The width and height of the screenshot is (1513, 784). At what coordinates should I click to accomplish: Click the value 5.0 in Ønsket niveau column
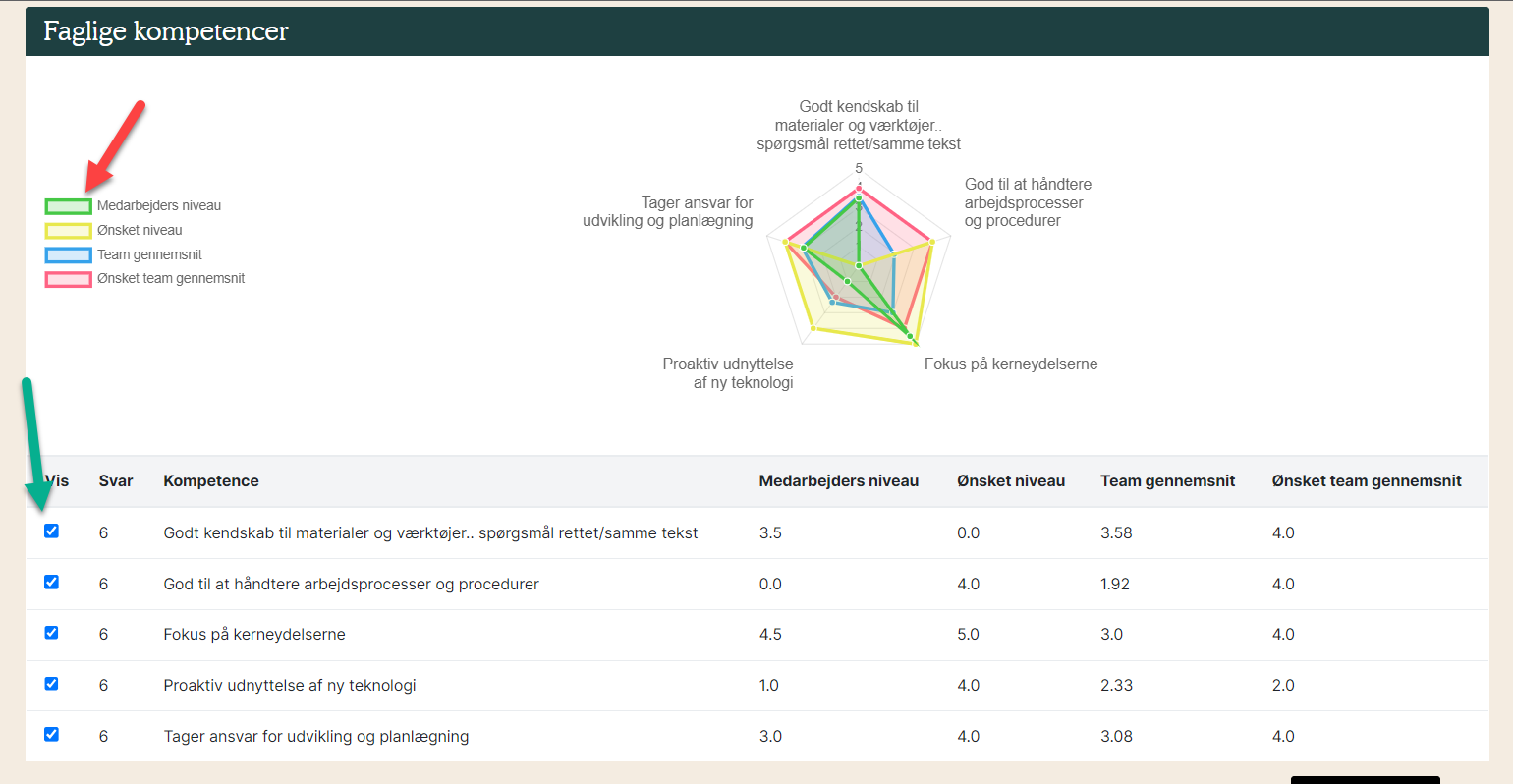[x=969, y=635]
